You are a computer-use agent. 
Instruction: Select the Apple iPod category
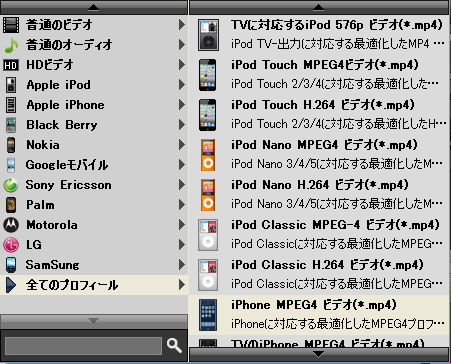94,85
